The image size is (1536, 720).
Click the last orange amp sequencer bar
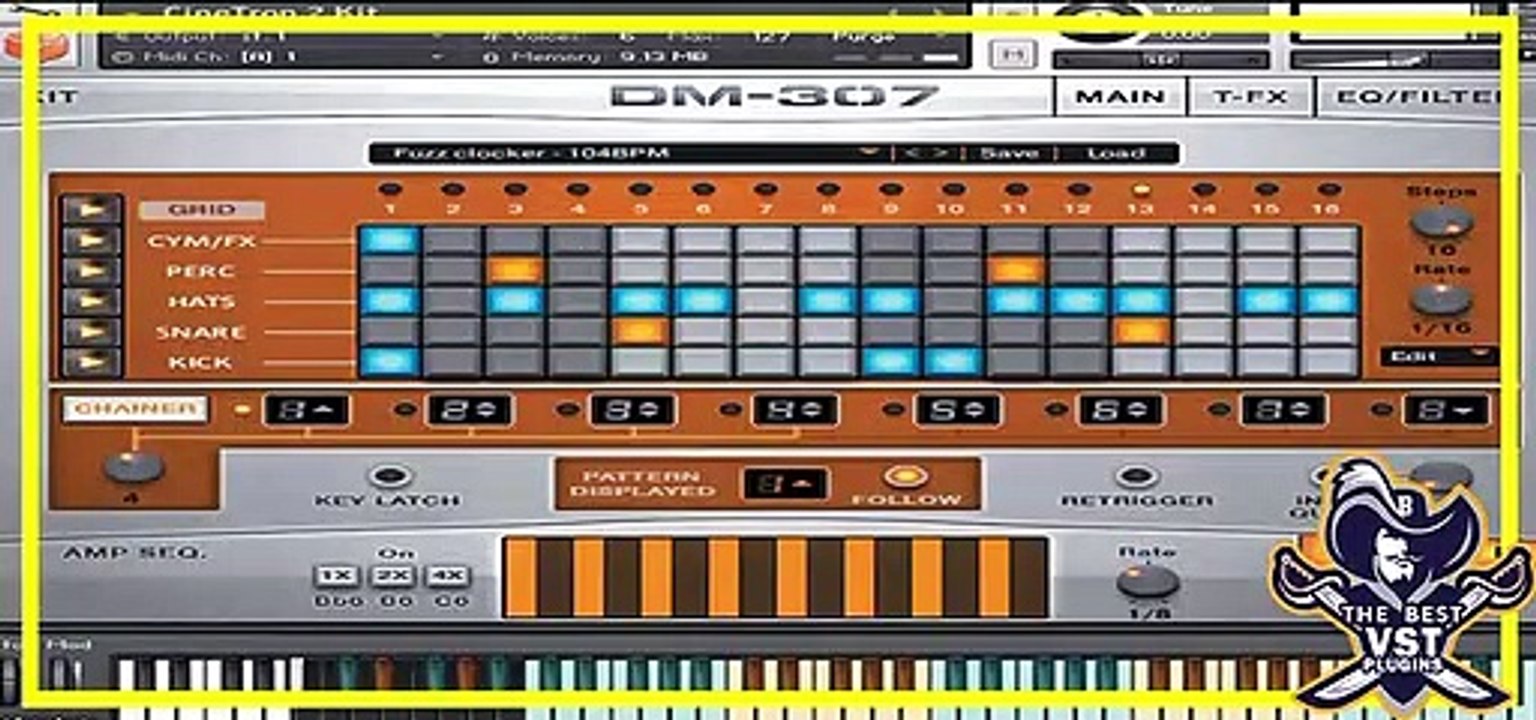[x=994, y=578]
